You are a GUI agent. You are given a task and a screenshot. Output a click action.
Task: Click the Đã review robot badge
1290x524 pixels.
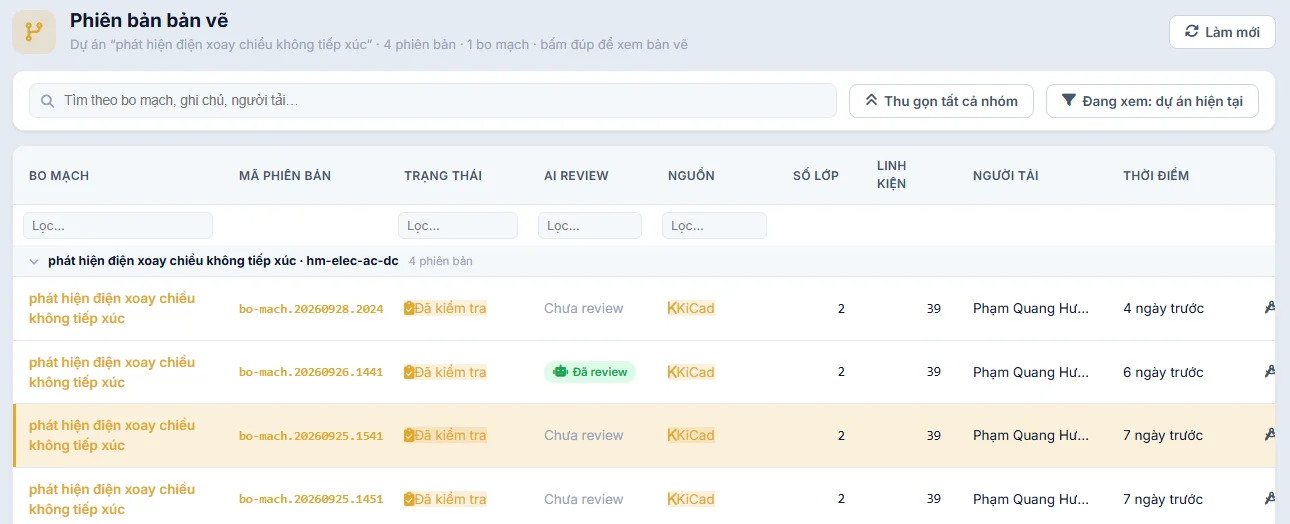coord(590,372)
